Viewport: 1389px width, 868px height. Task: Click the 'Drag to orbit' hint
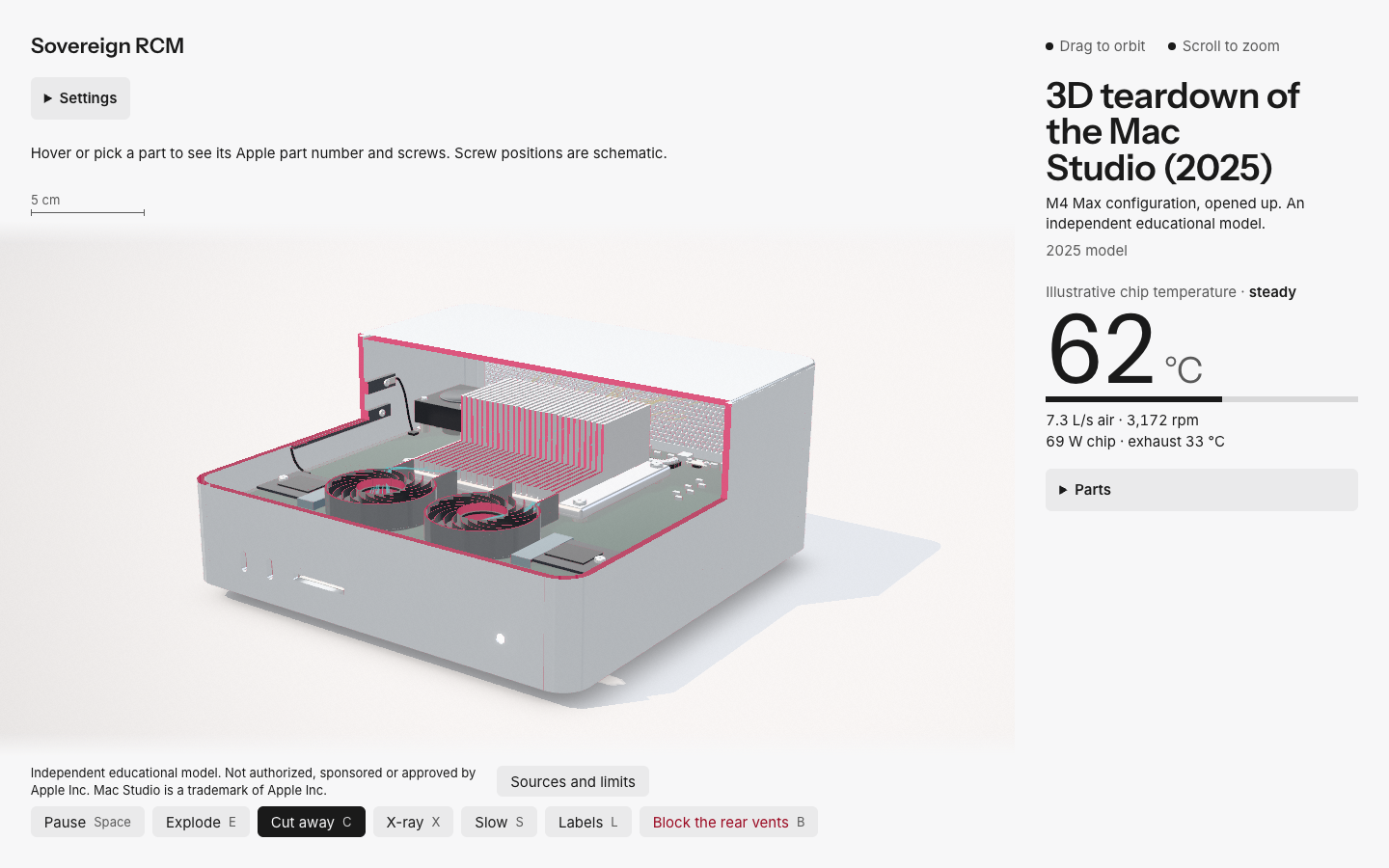click(1096, 46)
